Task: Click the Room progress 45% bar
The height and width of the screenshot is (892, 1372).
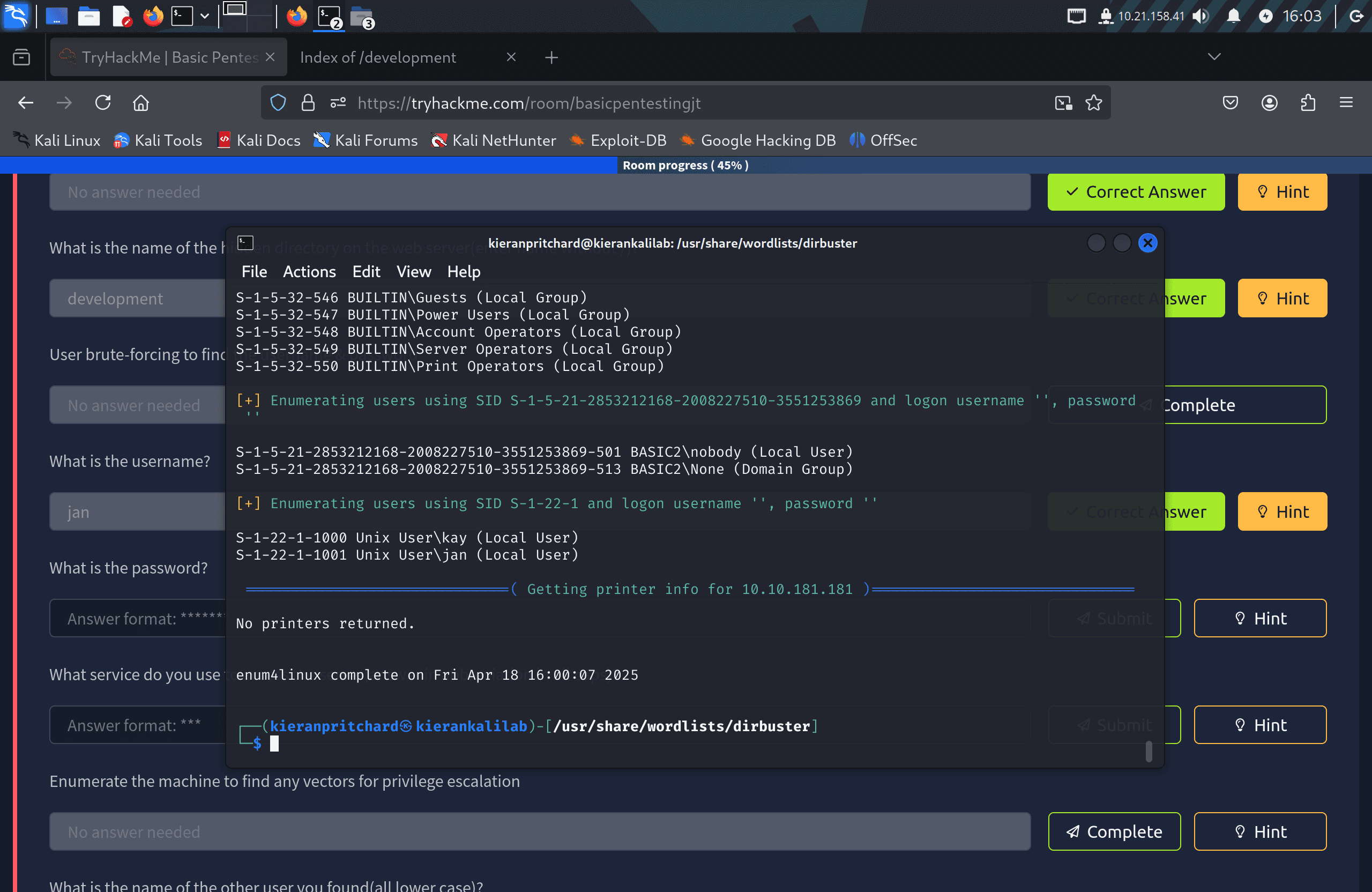Action: click(x=686, y=165)
